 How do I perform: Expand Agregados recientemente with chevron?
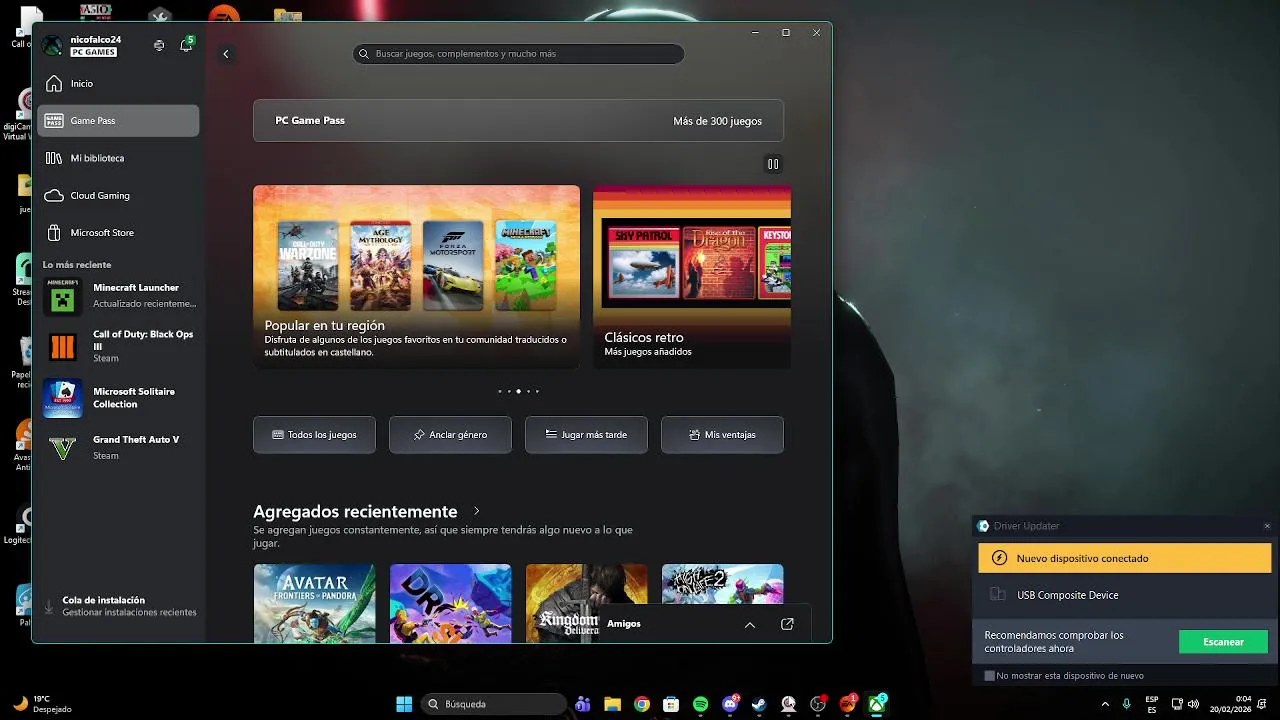point(476,511)
